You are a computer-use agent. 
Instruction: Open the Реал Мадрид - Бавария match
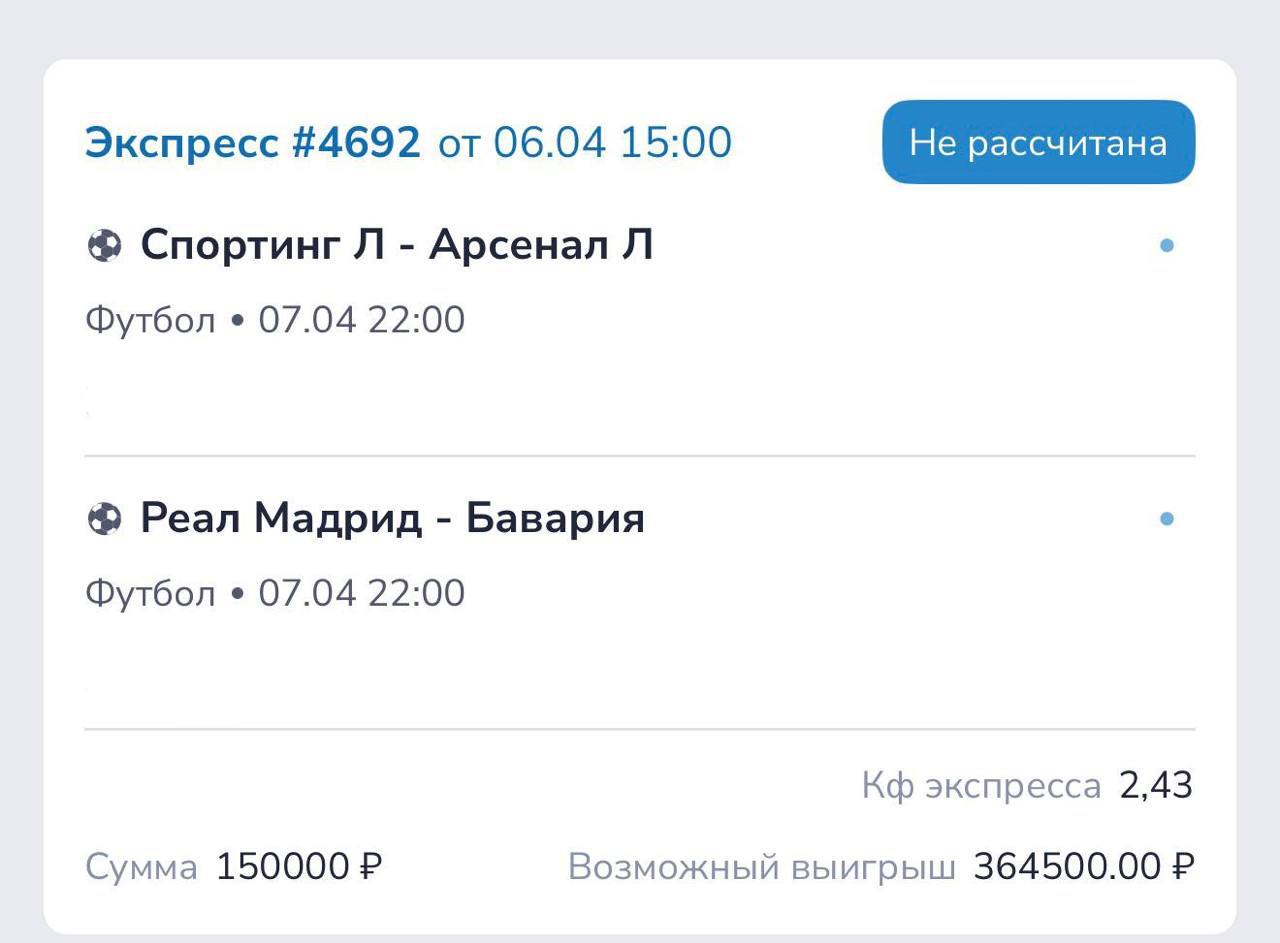pos(392,518)
